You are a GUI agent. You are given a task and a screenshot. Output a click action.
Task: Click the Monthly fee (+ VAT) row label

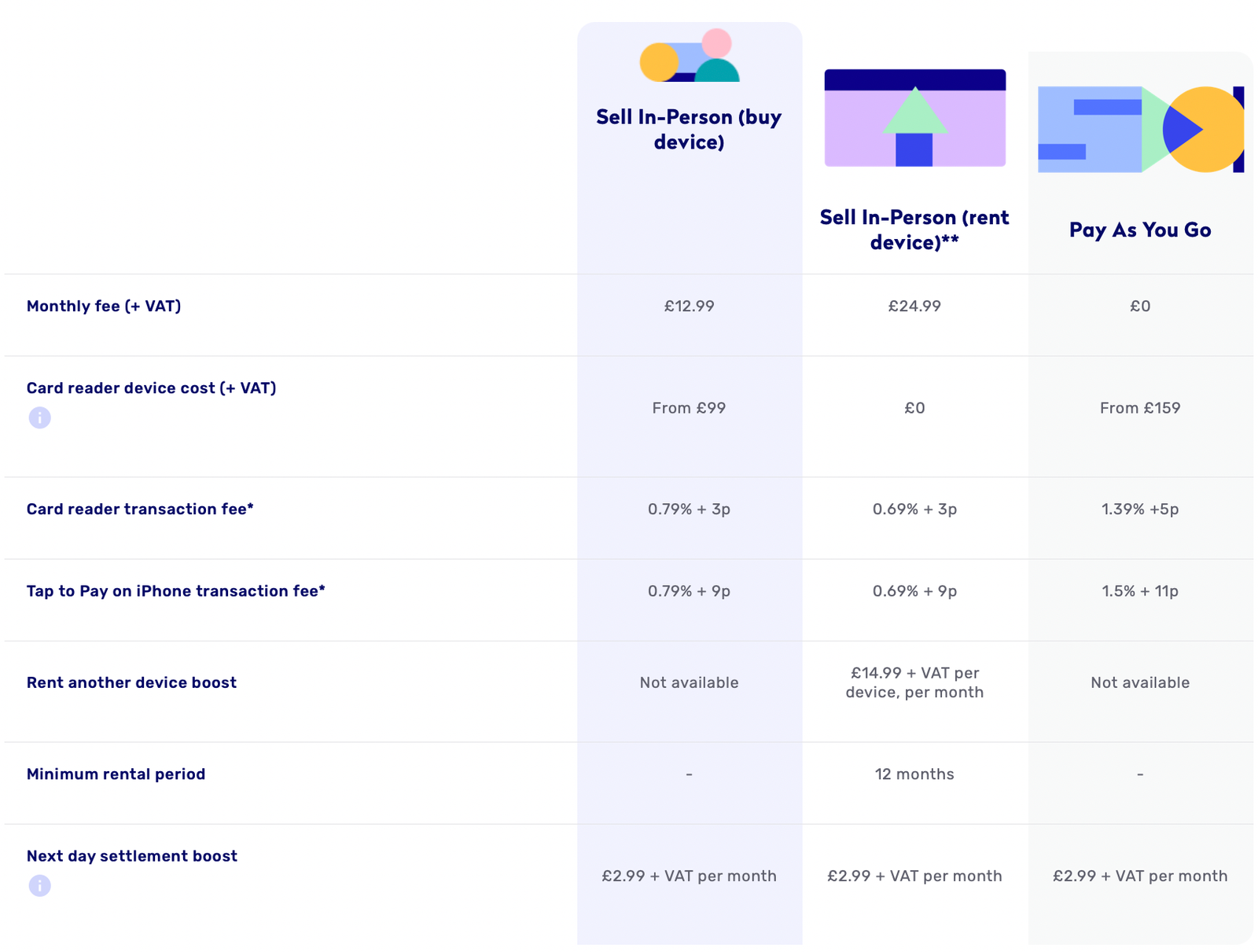[x=104, y=306]
